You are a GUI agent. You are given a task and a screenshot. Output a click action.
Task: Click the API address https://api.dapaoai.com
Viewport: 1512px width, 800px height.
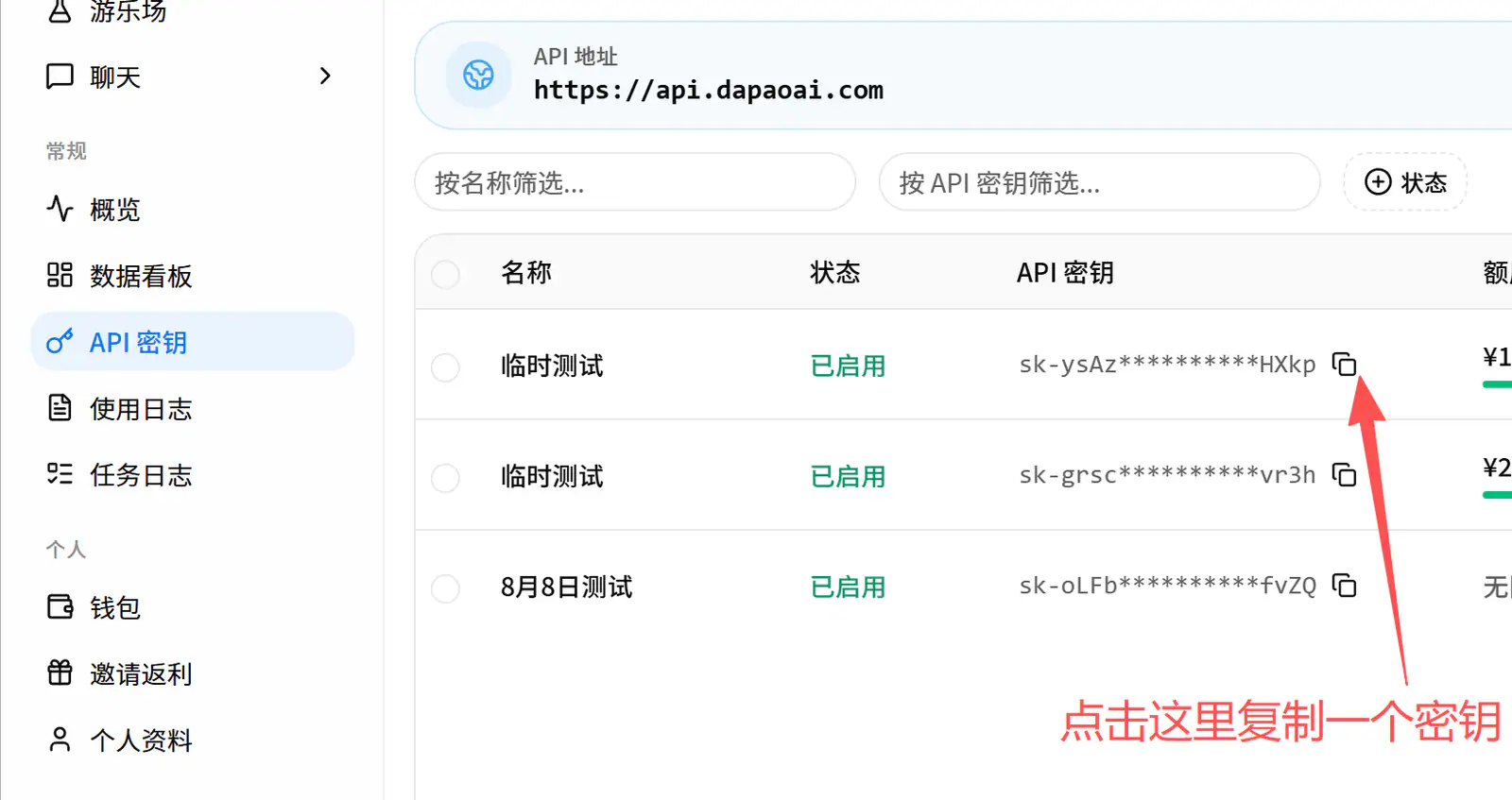[x=709, y=90]
